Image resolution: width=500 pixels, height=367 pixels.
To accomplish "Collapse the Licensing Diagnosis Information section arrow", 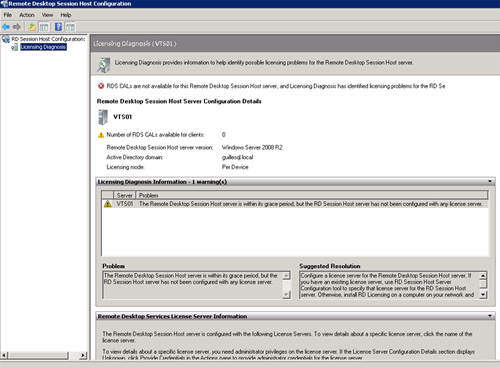I will (x=490, y=181).
